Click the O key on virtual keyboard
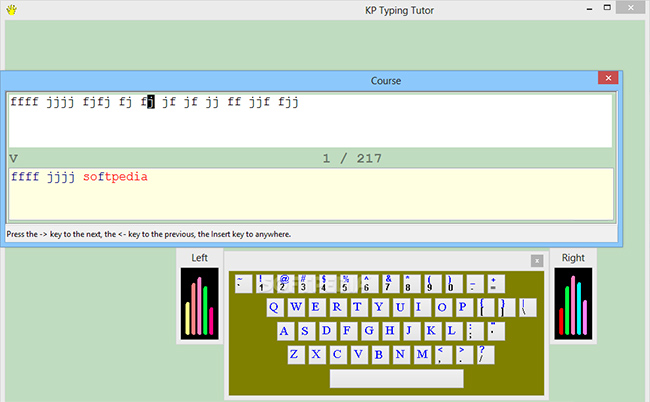 [442, 308]
